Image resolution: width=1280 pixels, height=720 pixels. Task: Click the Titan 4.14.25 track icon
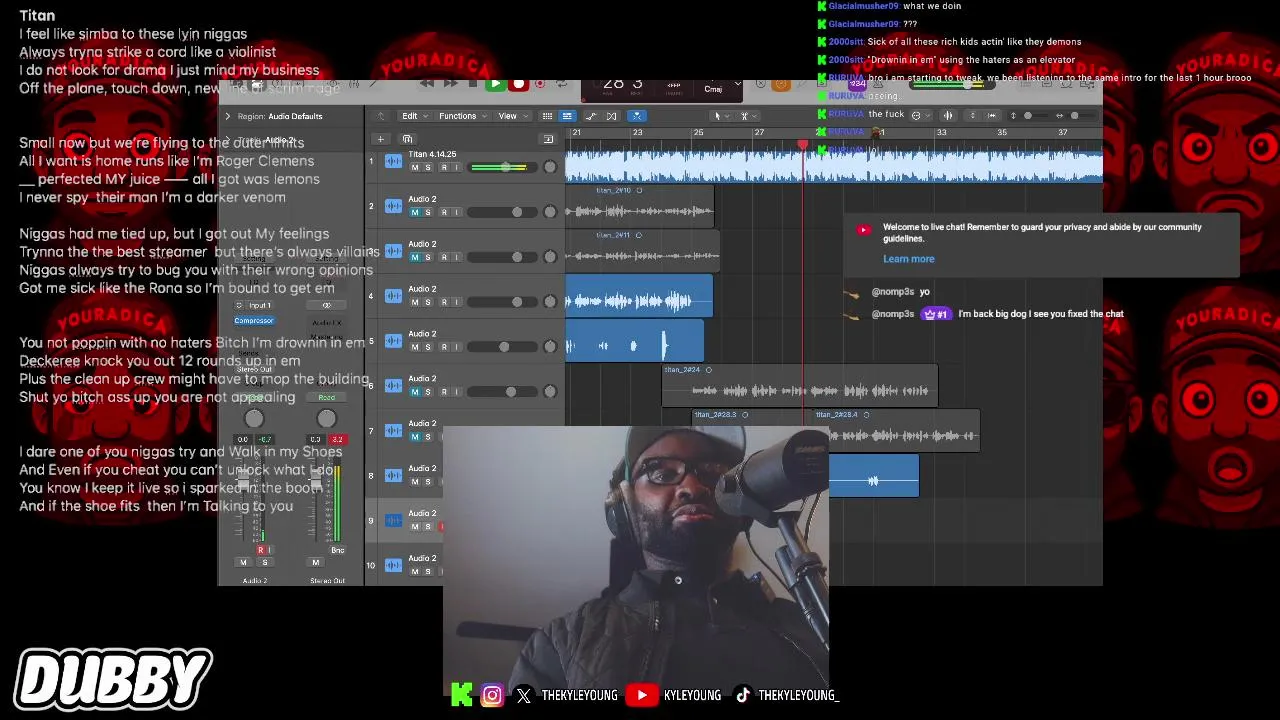[x=393, y=160]
